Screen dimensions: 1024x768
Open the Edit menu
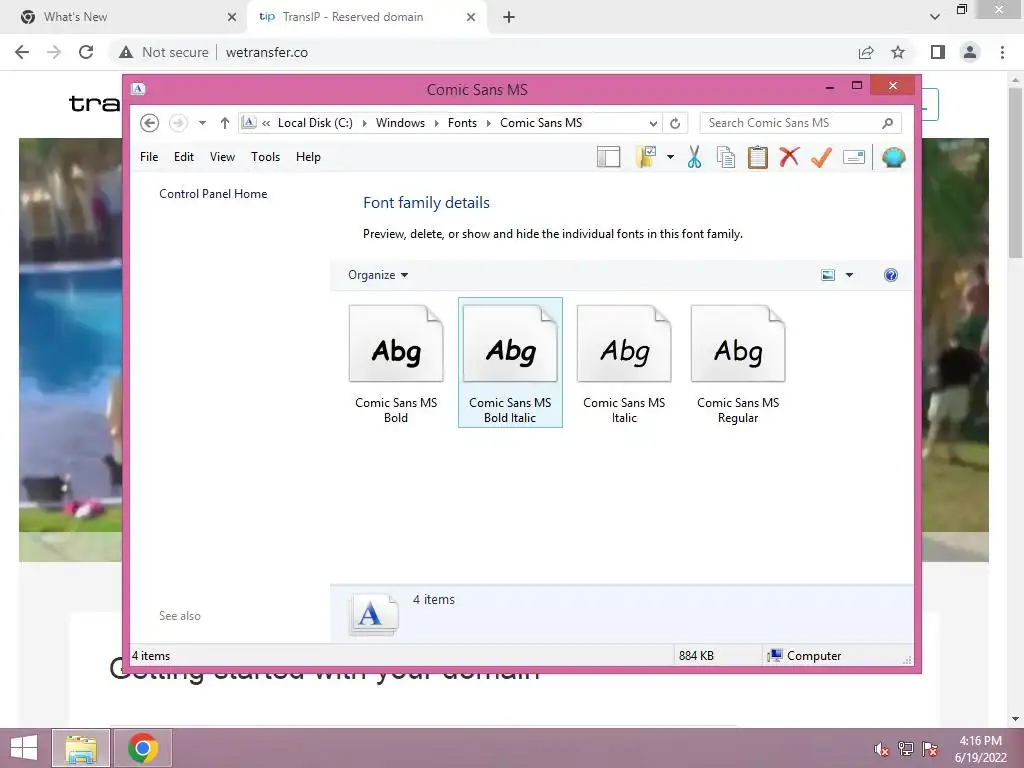pyautogui.click(x=184, y=157)
